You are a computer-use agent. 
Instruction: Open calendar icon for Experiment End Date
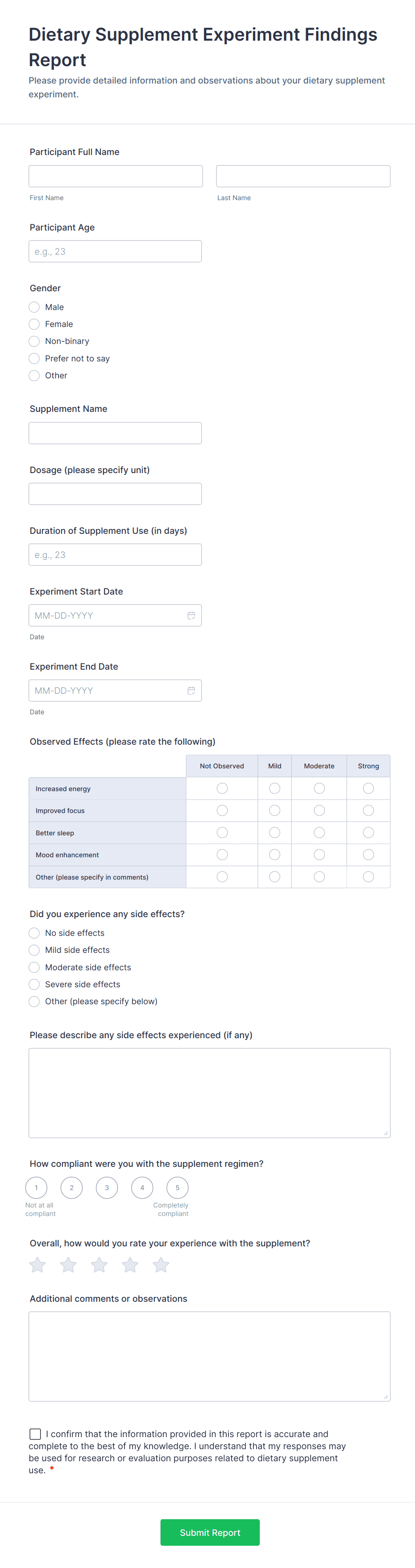click(x=191, y=690)
